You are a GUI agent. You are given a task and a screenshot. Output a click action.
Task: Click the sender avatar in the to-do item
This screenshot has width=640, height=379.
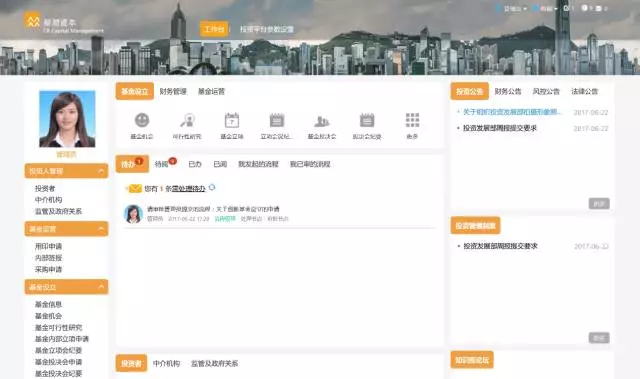coord(133,214)
